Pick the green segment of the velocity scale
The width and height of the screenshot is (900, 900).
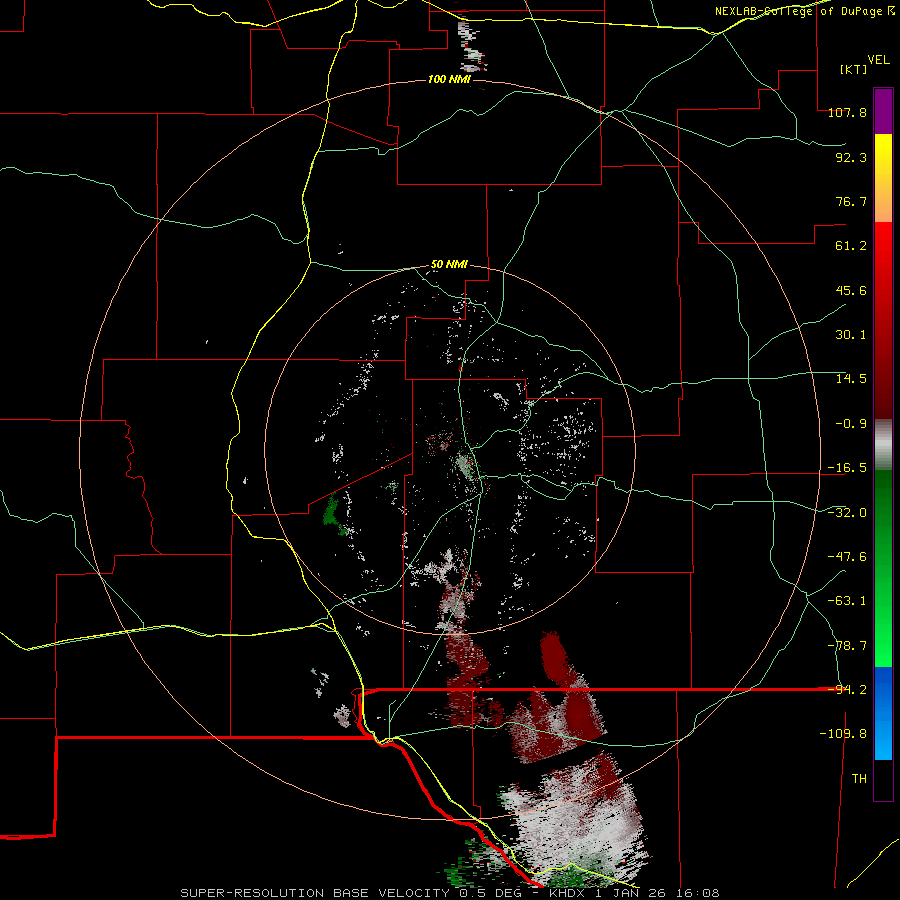(x=883, y=568)
